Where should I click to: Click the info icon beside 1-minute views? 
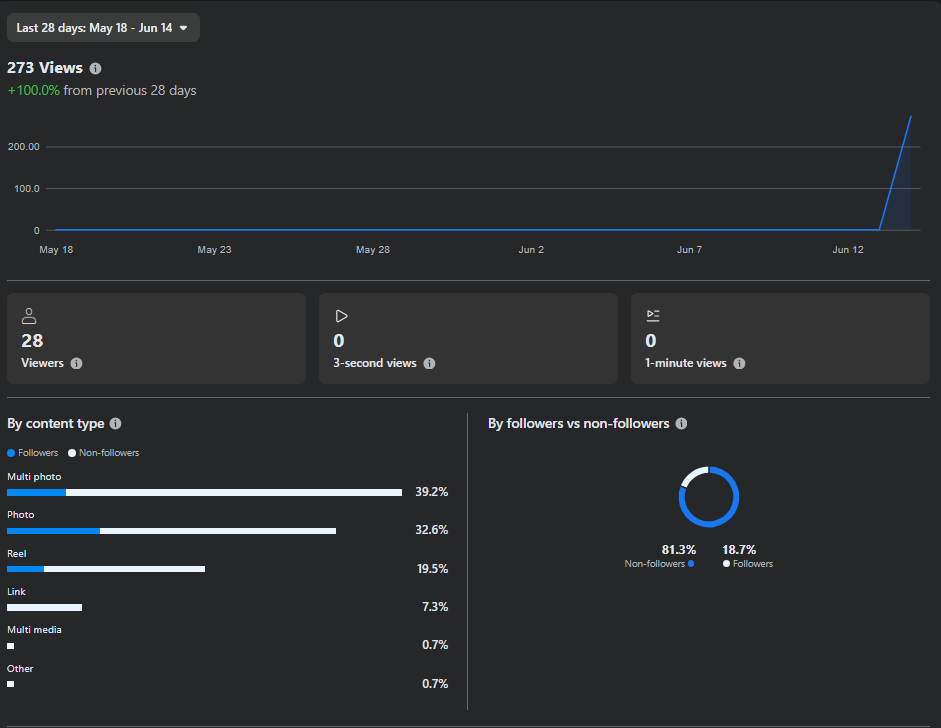739,363
